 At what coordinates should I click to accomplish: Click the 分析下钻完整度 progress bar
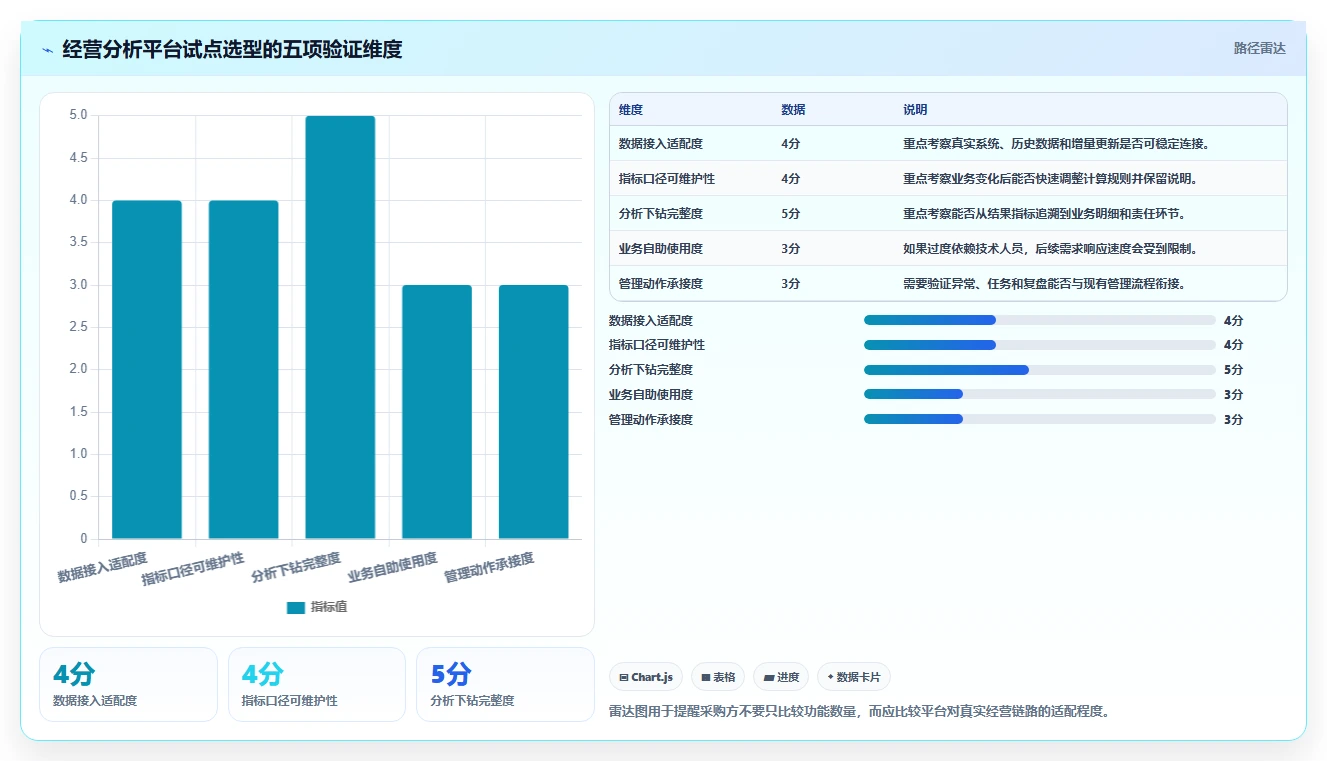tap(1040, 370)
